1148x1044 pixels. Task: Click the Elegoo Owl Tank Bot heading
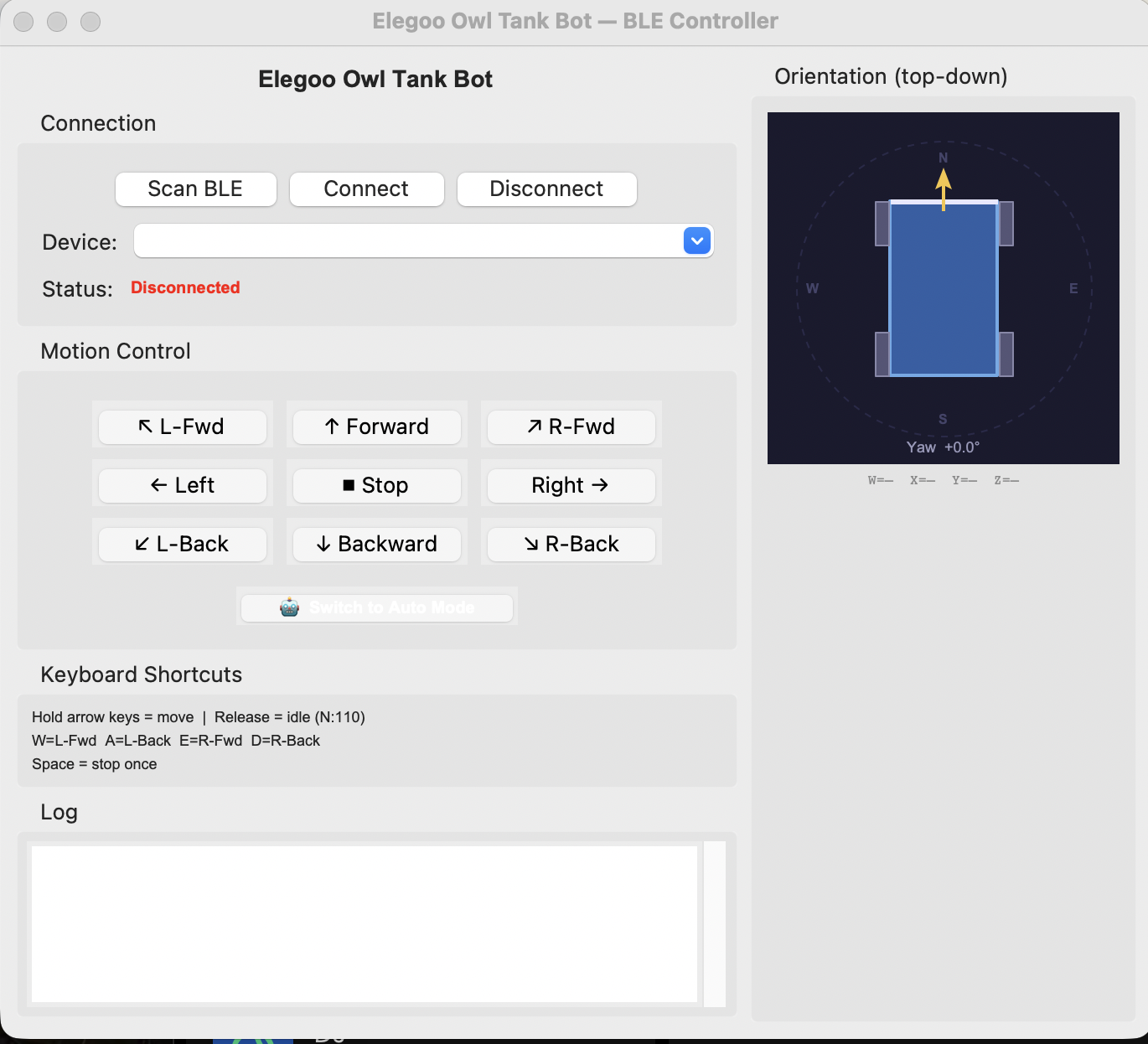[x=375, y=79]
